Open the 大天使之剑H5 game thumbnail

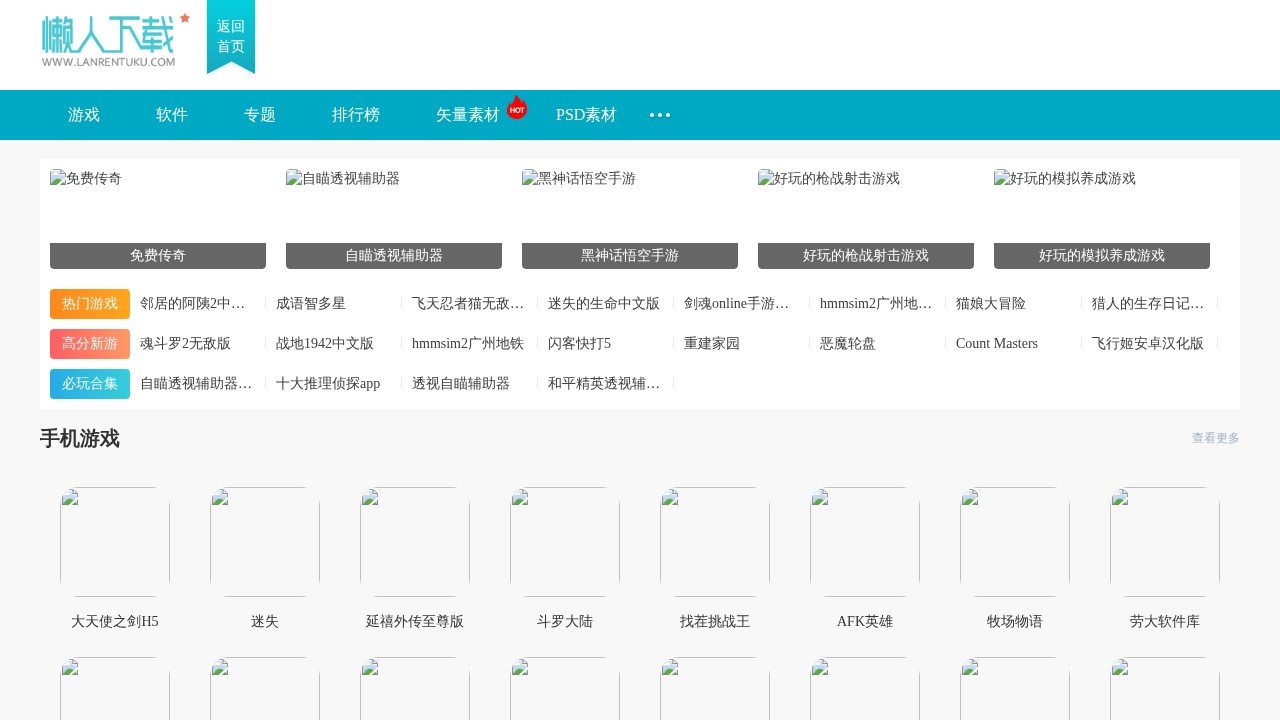pyautogui.click(x=114, y=540)
